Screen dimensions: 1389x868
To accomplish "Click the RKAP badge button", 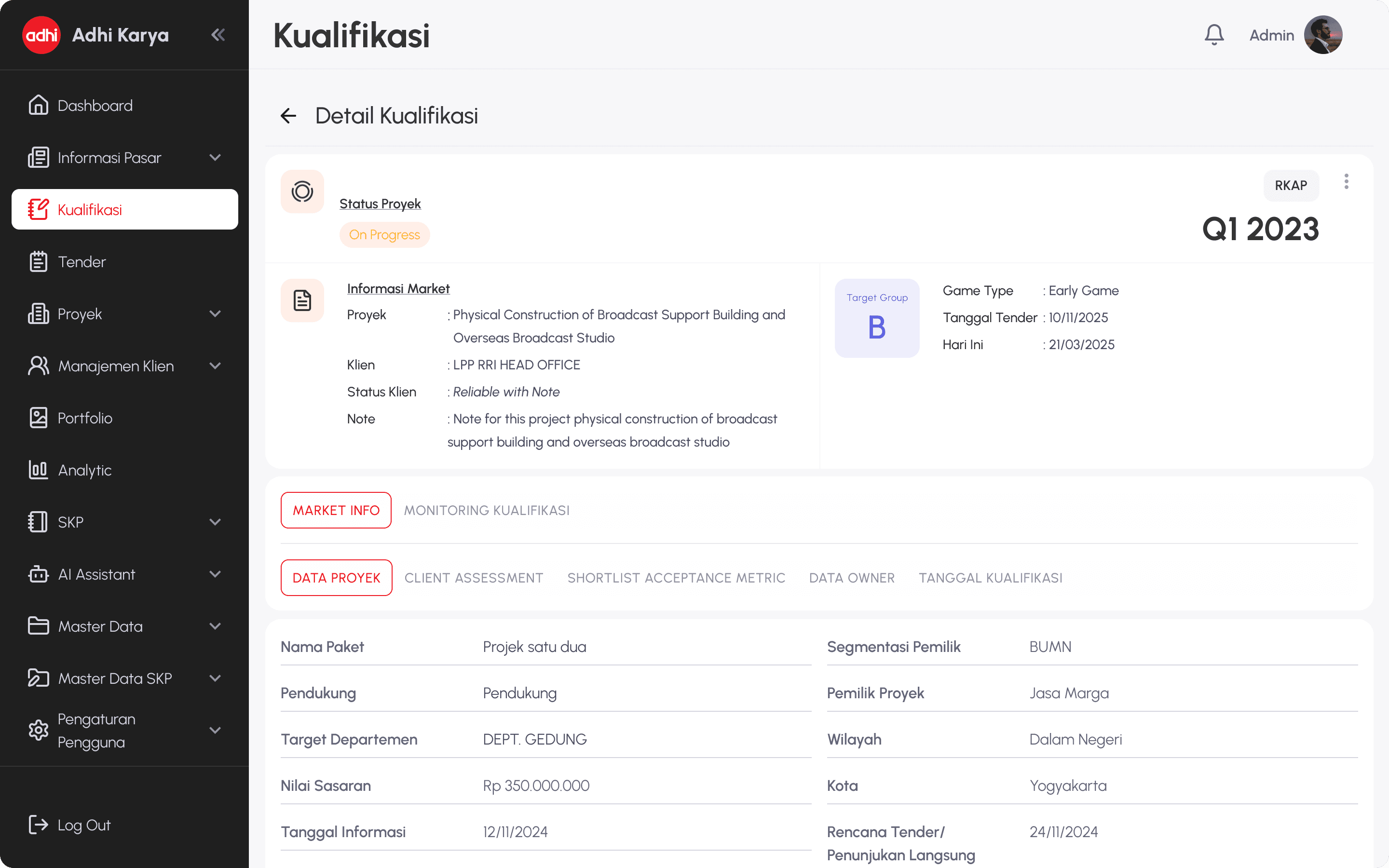I will tap(1291, 186).
